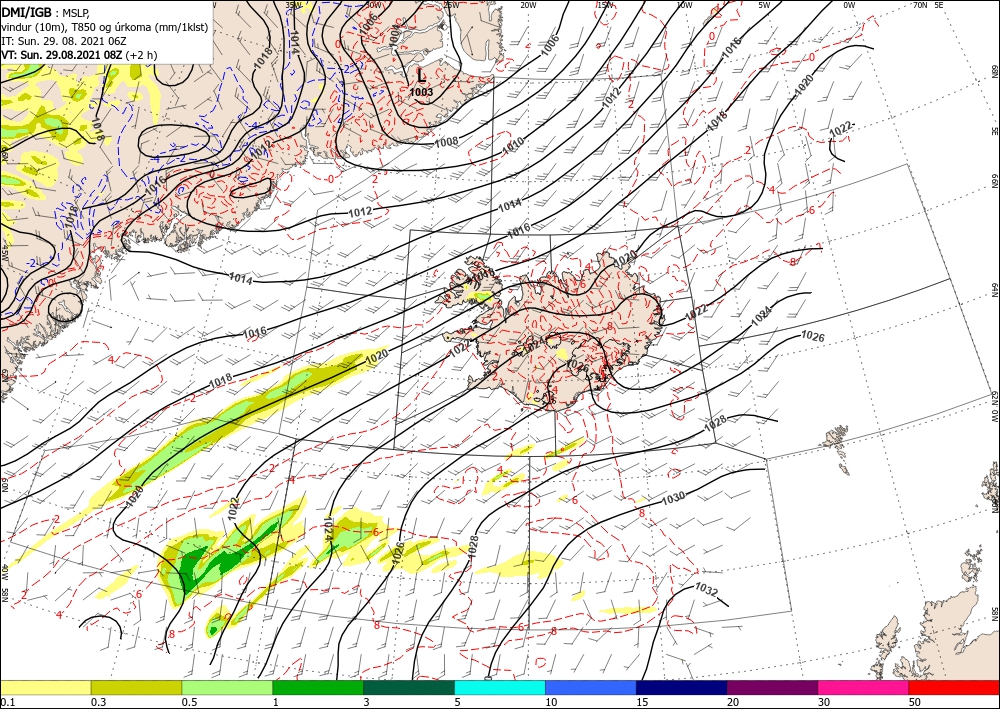Select the 'VT: Sun. 29.08.2021 08Z (+2 h)' line

click(79, 55)
